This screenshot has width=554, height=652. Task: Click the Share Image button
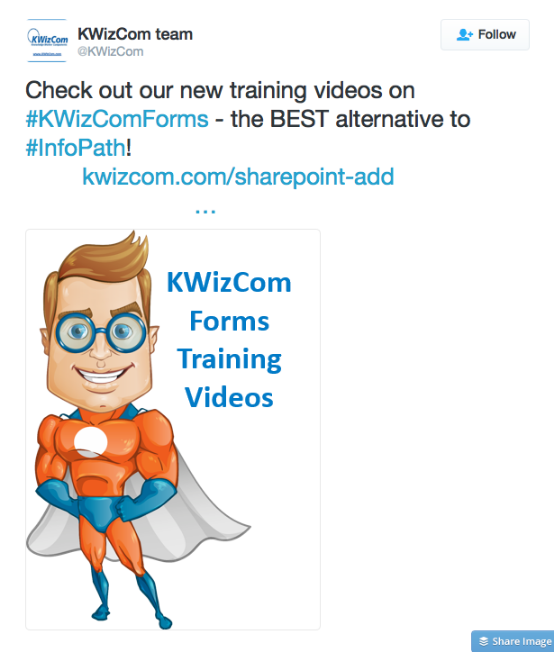pos(512,641)
